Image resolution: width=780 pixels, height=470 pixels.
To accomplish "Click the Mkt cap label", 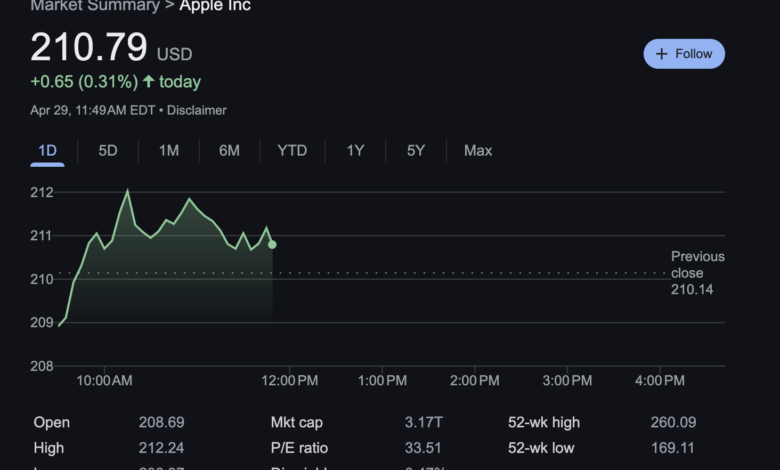I will [x=297, y=422].
